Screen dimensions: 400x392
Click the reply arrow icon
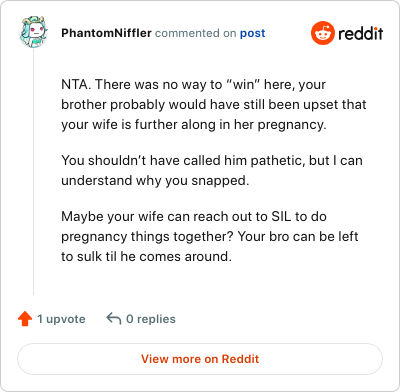click(114, 319)
